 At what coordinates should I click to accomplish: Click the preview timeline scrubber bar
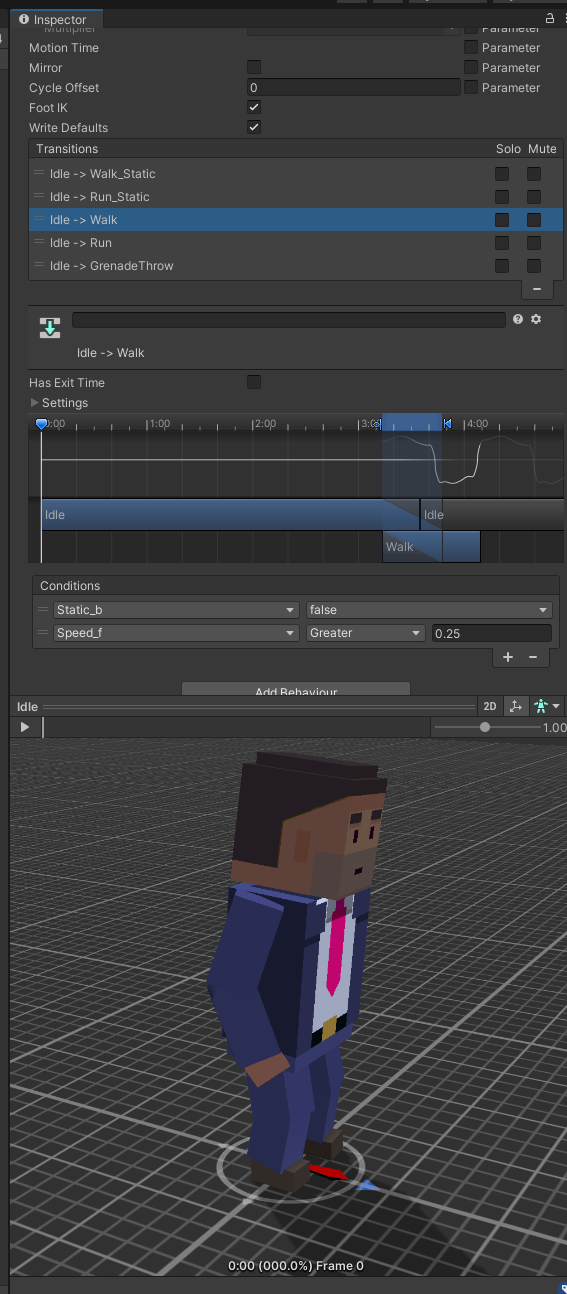coord(235,727)
